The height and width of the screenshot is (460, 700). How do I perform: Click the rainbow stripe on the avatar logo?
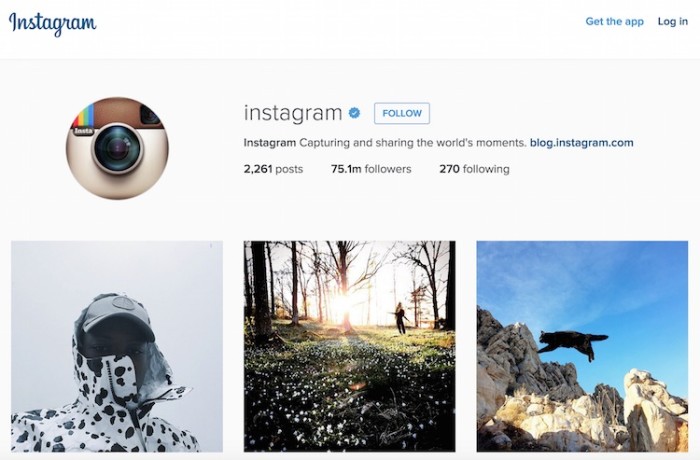tap(84, 115)
